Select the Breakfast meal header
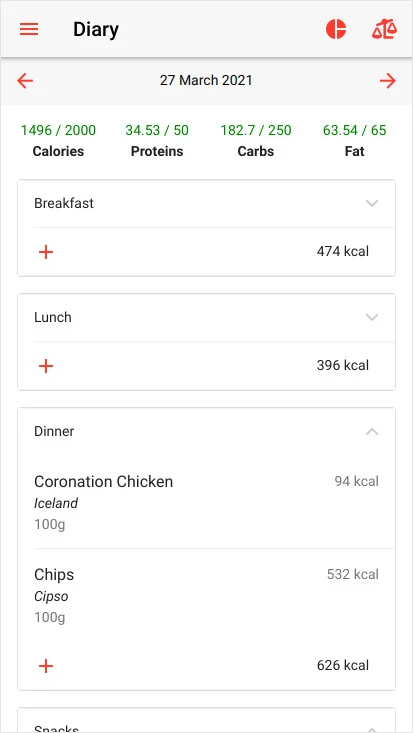The image size is (413, 733). (x=206, y=203)
